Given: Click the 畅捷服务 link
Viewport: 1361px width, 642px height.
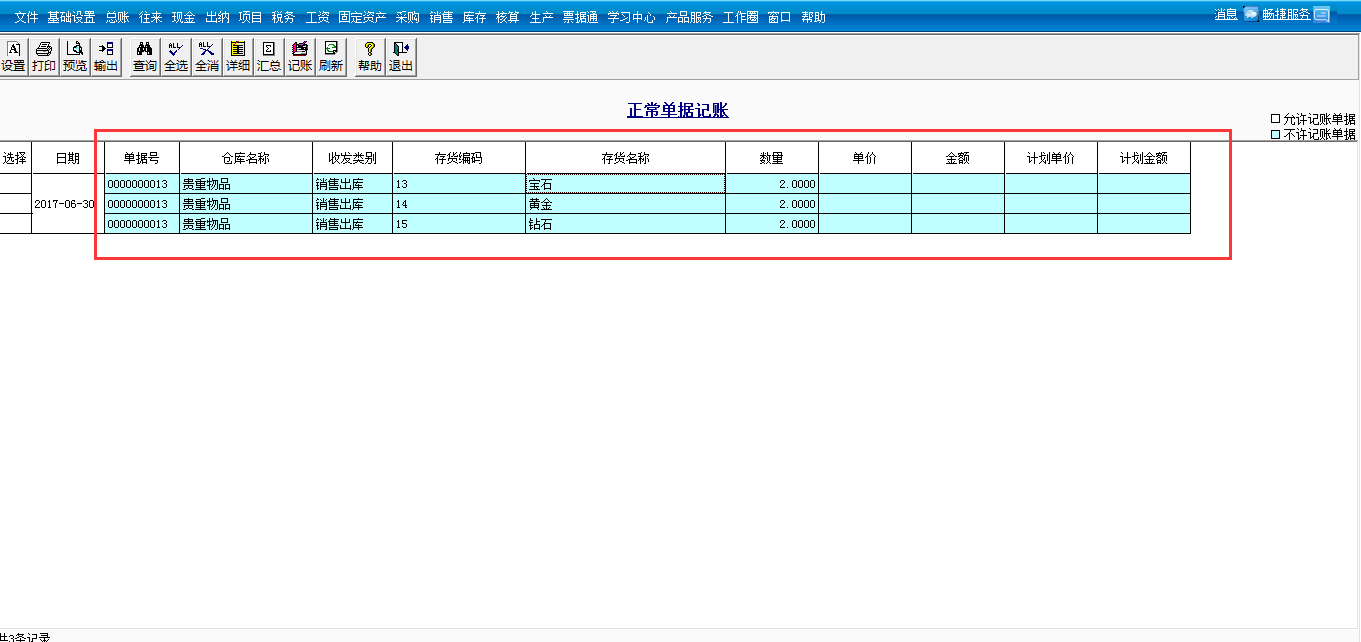Looking at the screenshot, I should coord(1286,14).
